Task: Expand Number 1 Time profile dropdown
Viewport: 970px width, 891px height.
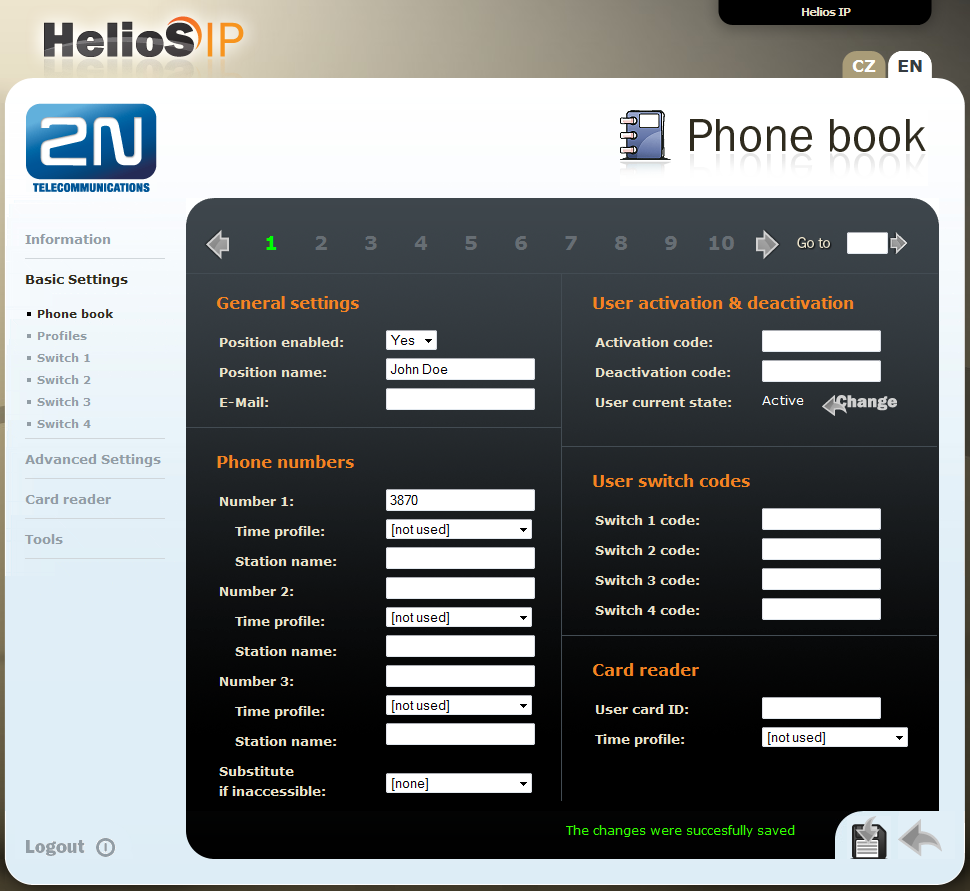Action: [459, 530]
